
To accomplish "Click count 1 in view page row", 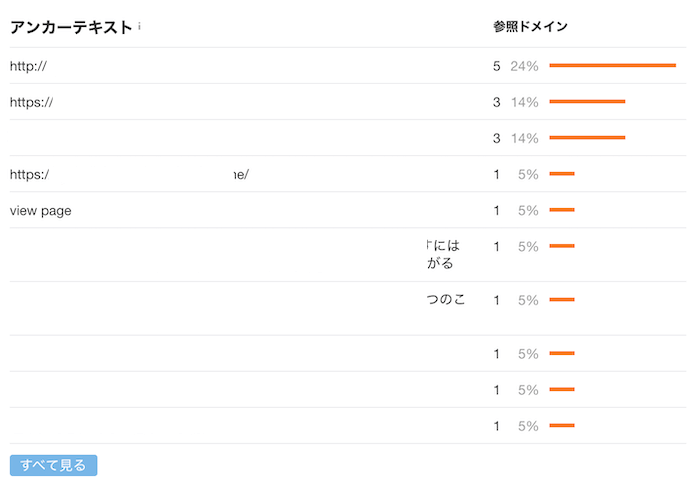I will (496, 211).
